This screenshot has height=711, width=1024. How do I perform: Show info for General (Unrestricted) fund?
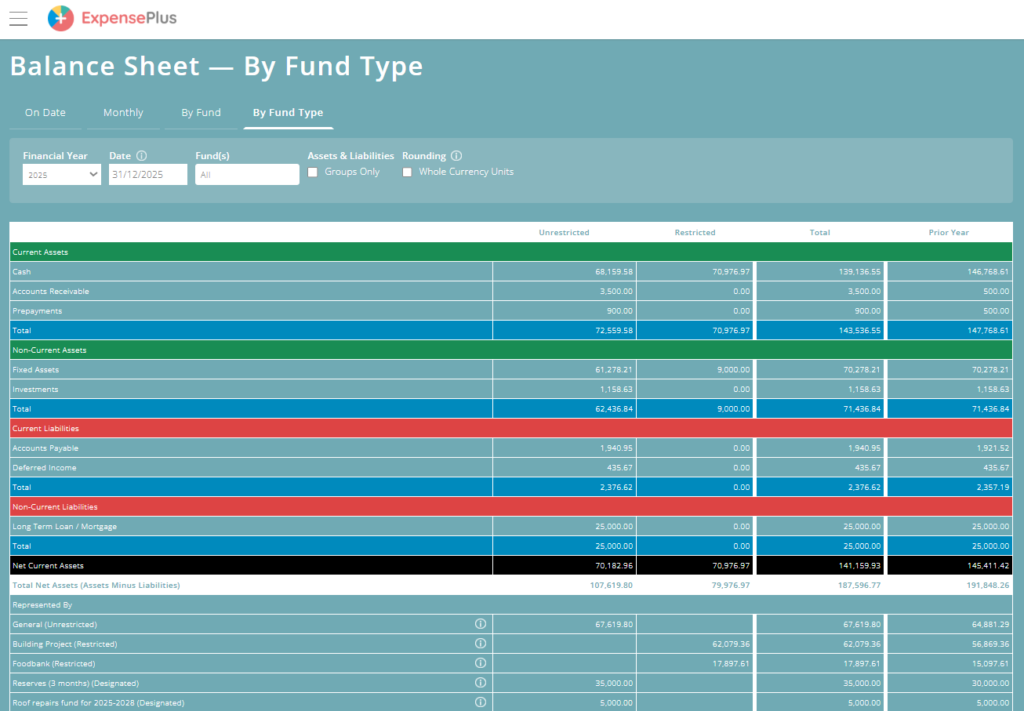(x=480, y=624)
